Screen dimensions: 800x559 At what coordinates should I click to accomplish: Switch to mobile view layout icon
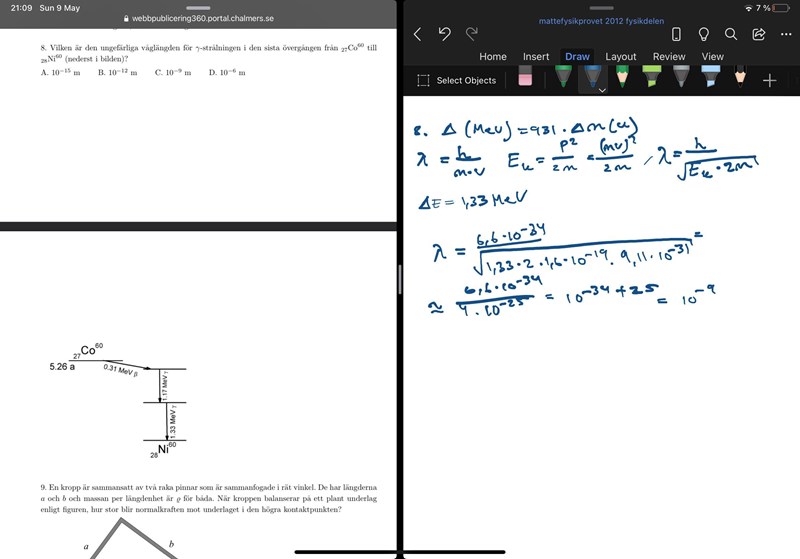point(676,34)
